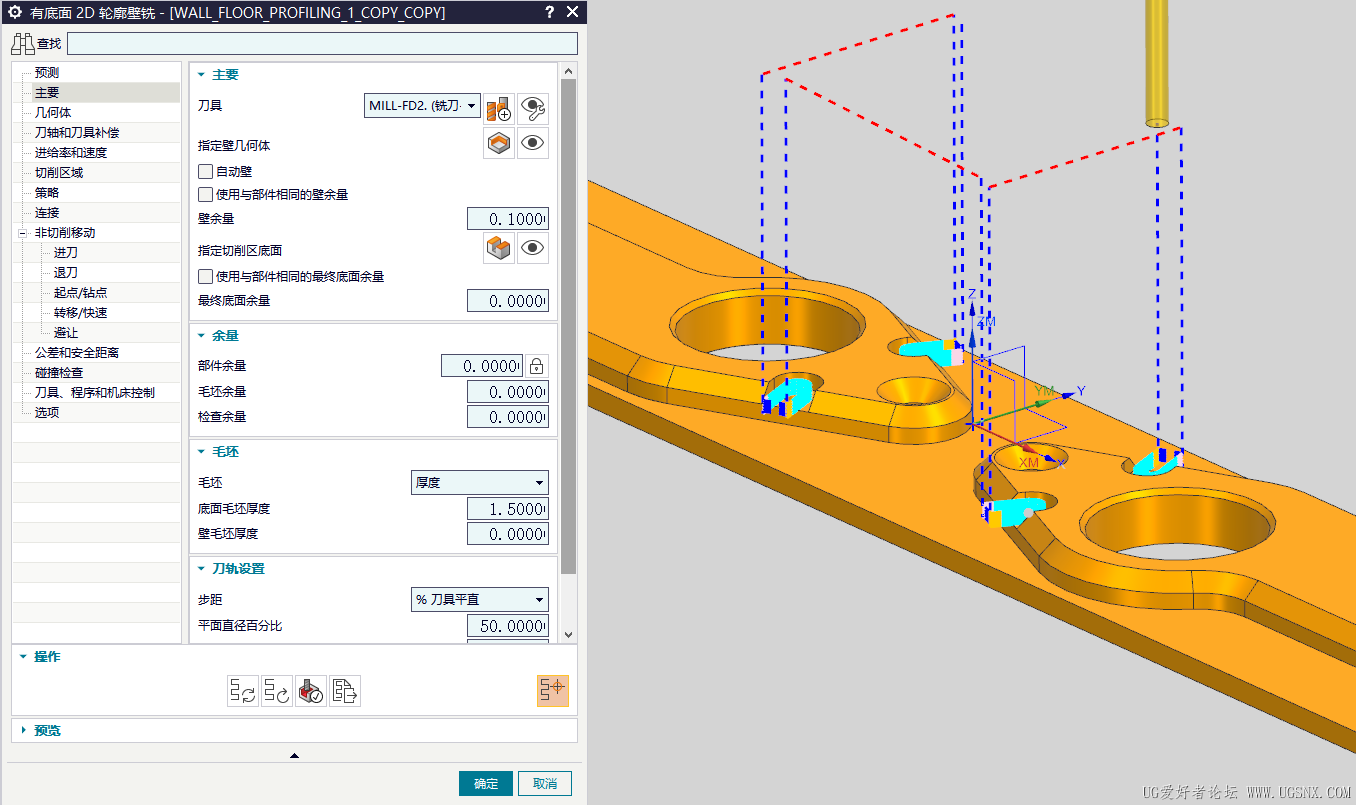The image size is (1356, 805).
Task: Select 进给率和速度 in the navigation tree
Action: [71, 153]
